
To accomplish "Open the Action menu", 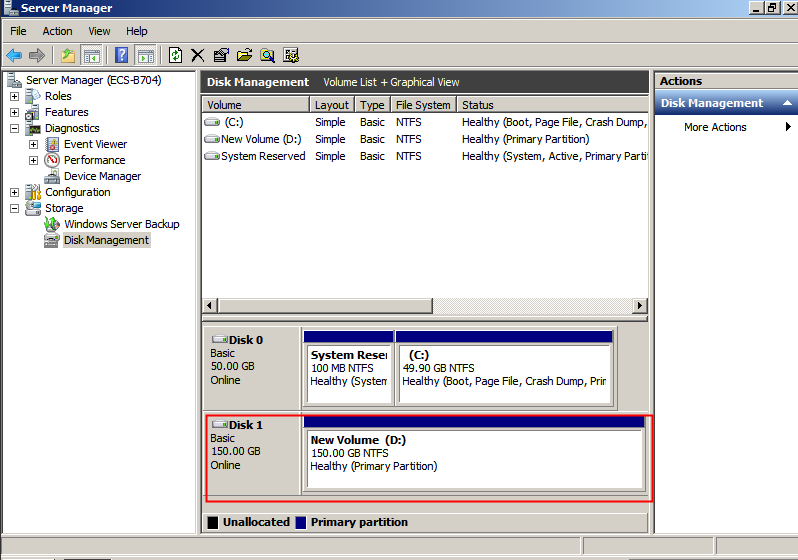I will tap(58, 31).
